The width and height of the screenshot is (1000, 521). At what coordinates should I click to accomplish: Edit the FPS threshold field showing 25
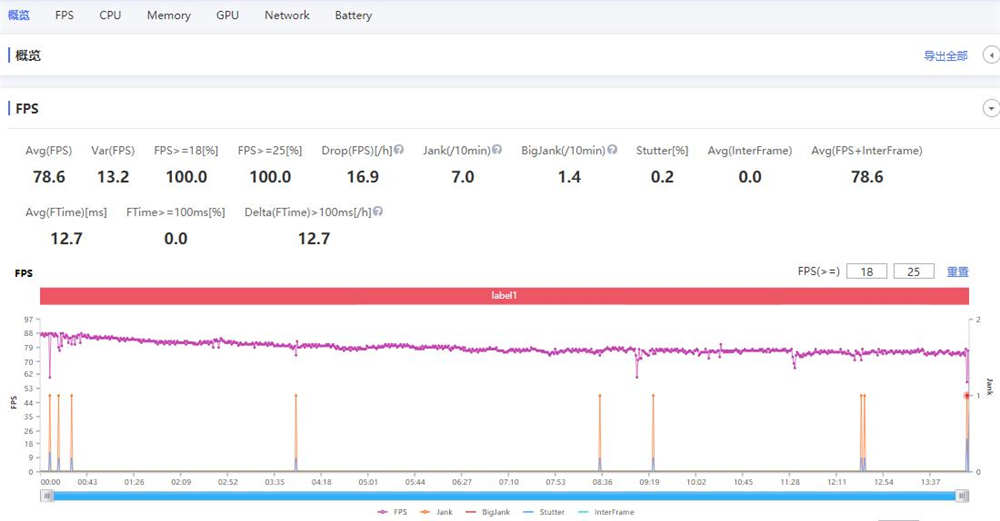click(914, 272)
